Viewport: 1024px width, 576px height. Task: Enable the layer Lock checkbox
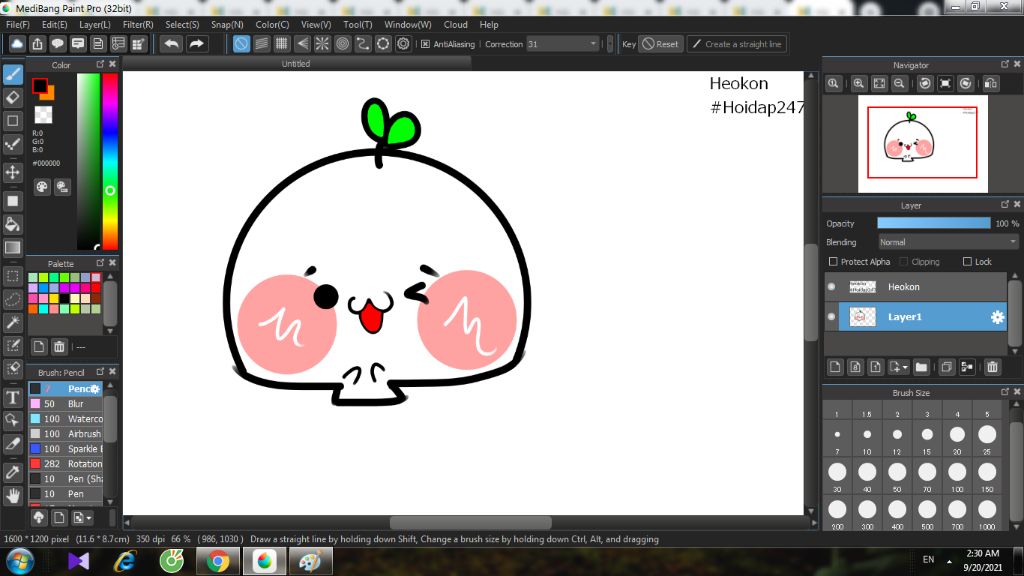click(x=967, y=261)
